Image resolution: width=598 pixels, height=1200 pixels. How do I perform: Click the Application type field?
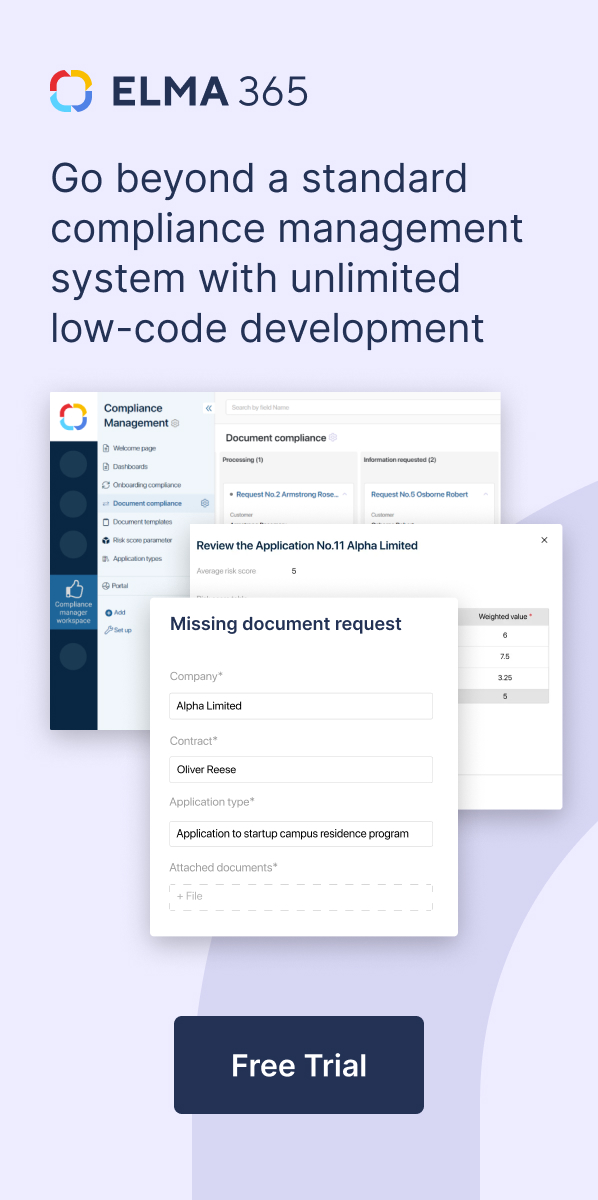(301, 834)
